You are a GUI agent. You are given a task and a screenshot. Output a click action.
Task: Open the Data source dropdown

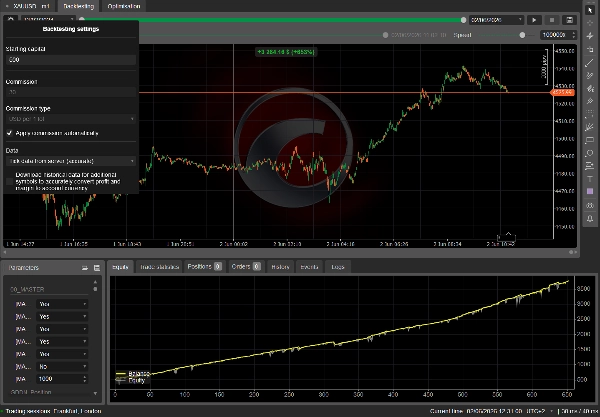71,161
